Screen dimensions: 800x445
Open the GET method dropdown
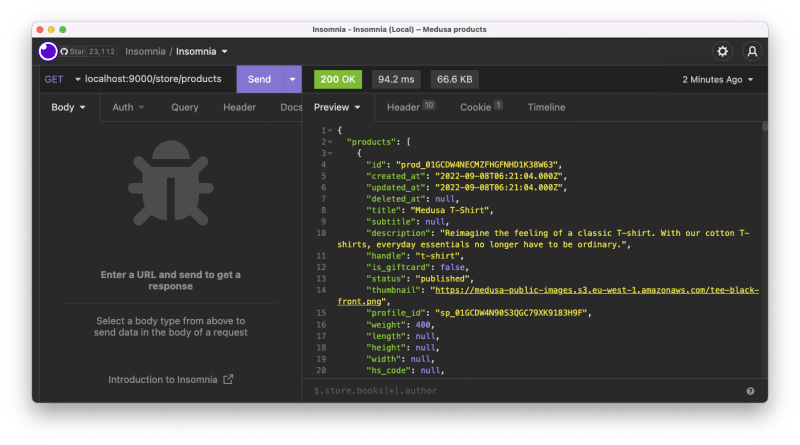62,79
